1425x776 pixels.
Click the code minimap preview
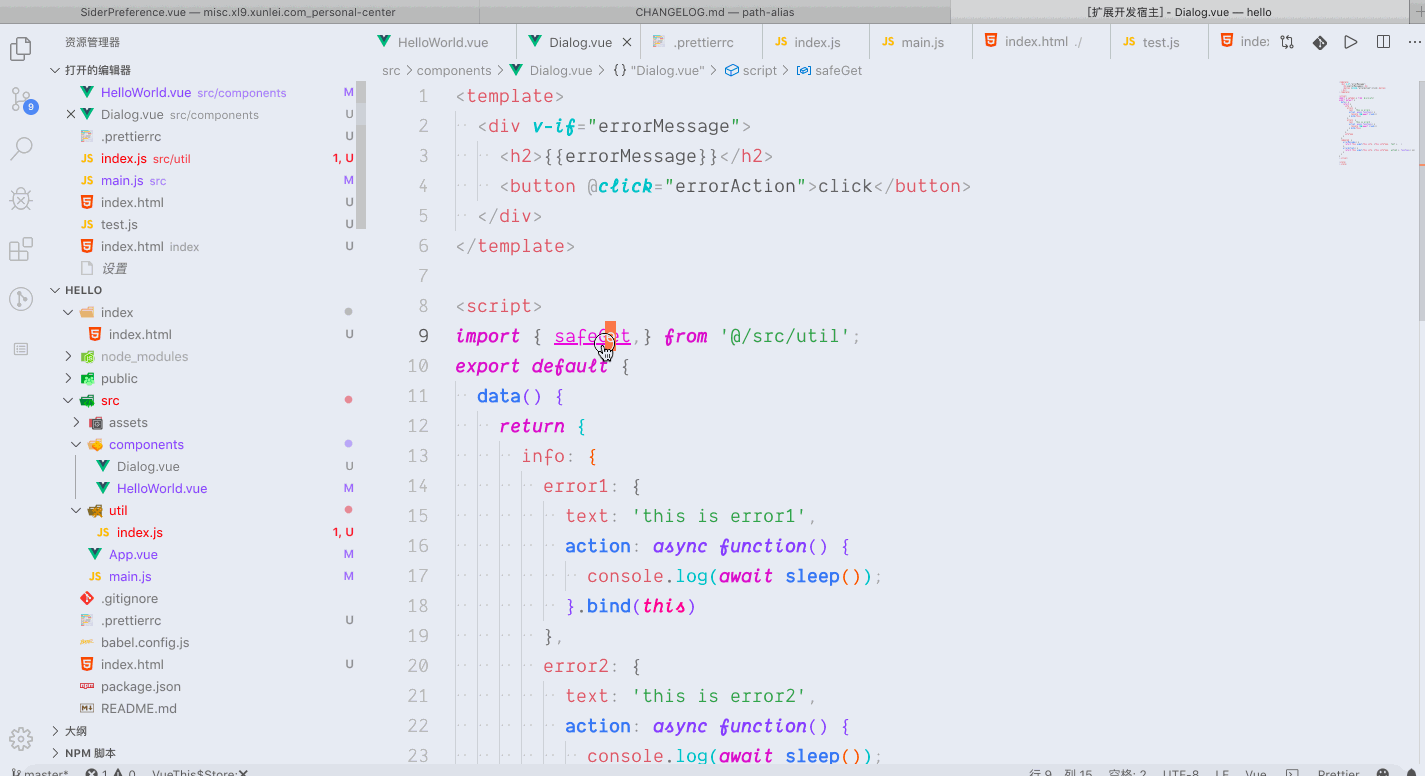point(1376,123)
